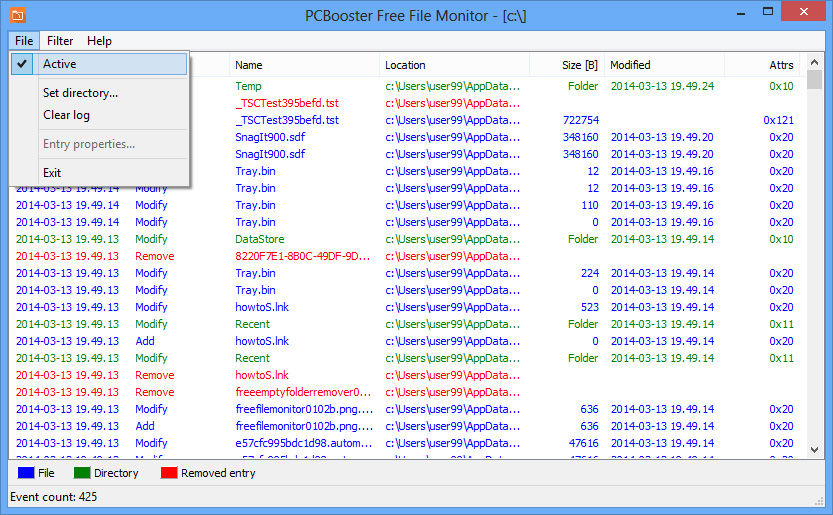
Task: Select the blue _TSCTest395befd.tst entry
Action: (x=287, y=120)
